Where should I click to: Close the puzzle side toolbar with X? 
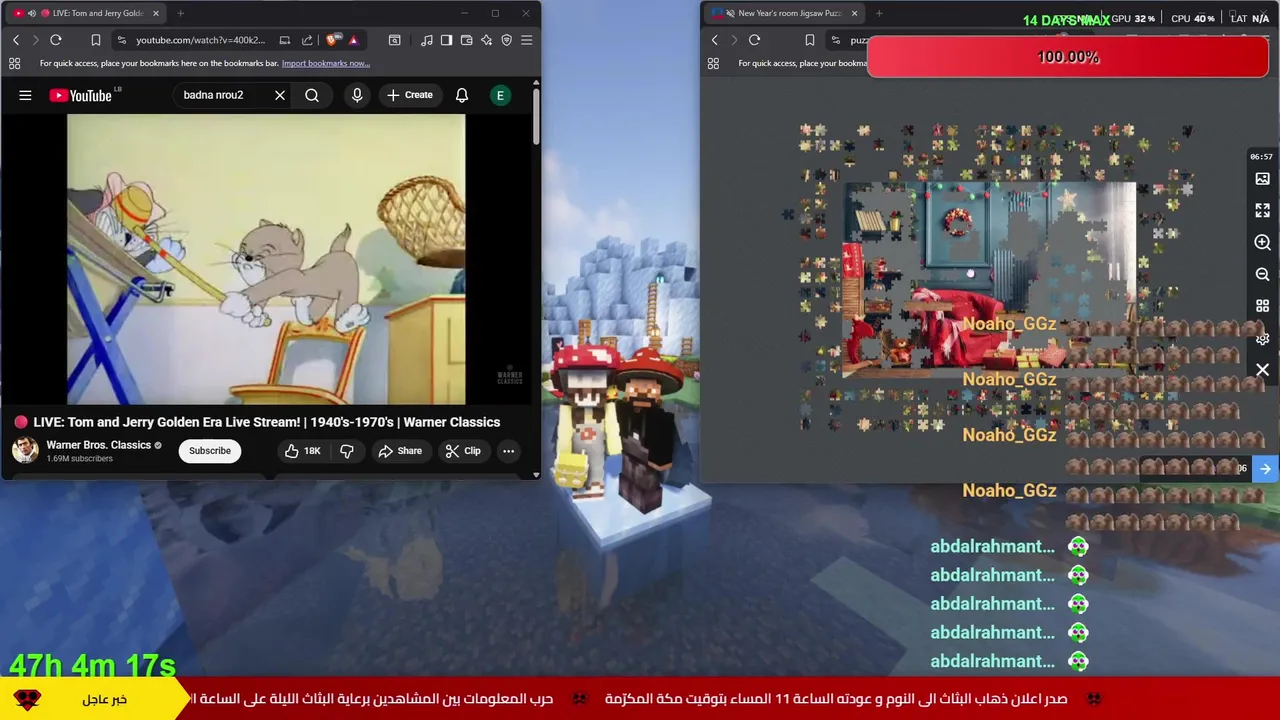pos(1262,370)
